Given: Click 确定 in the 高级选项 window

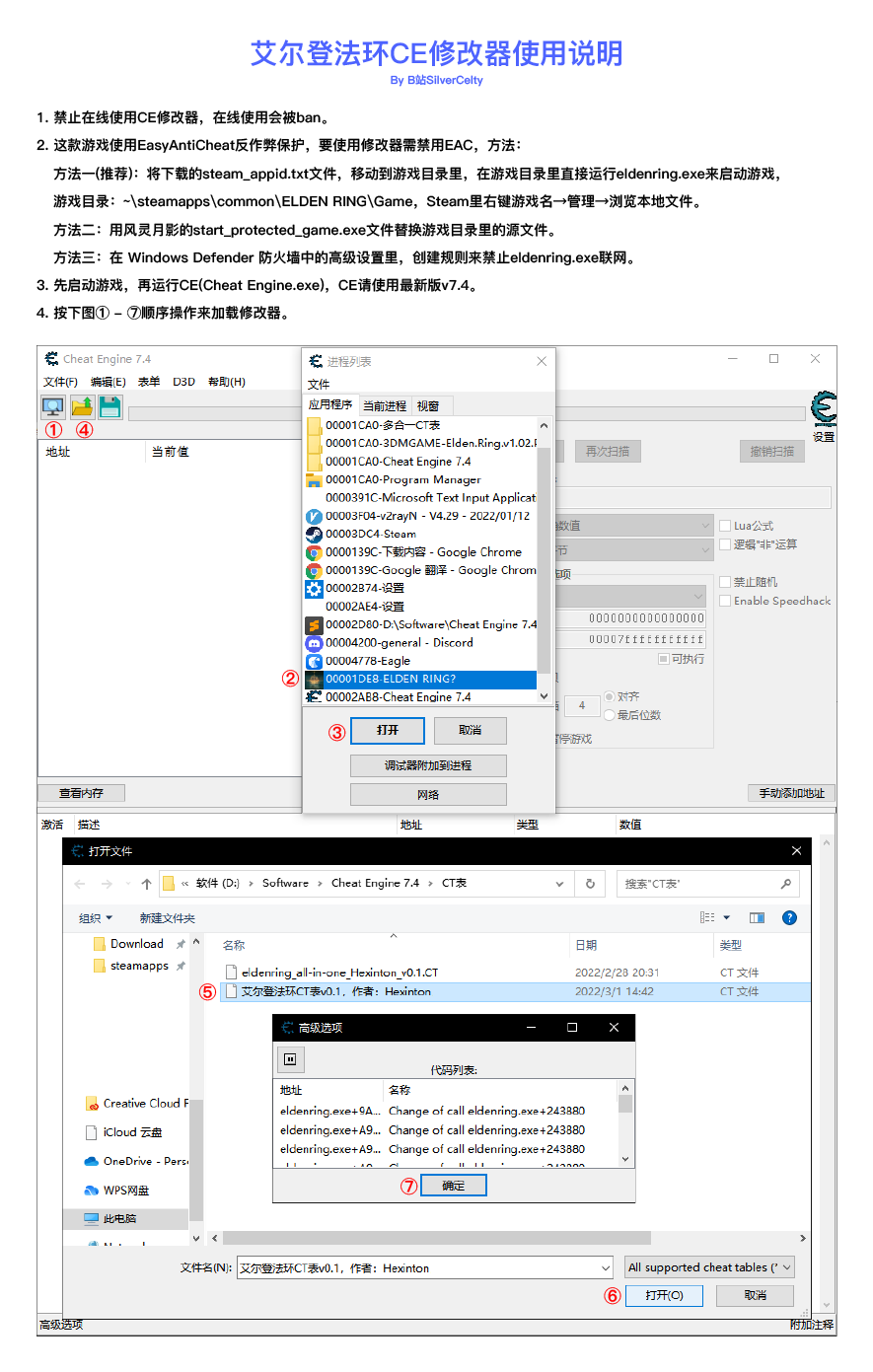Looking at the screenshot, I should 454,1186.
